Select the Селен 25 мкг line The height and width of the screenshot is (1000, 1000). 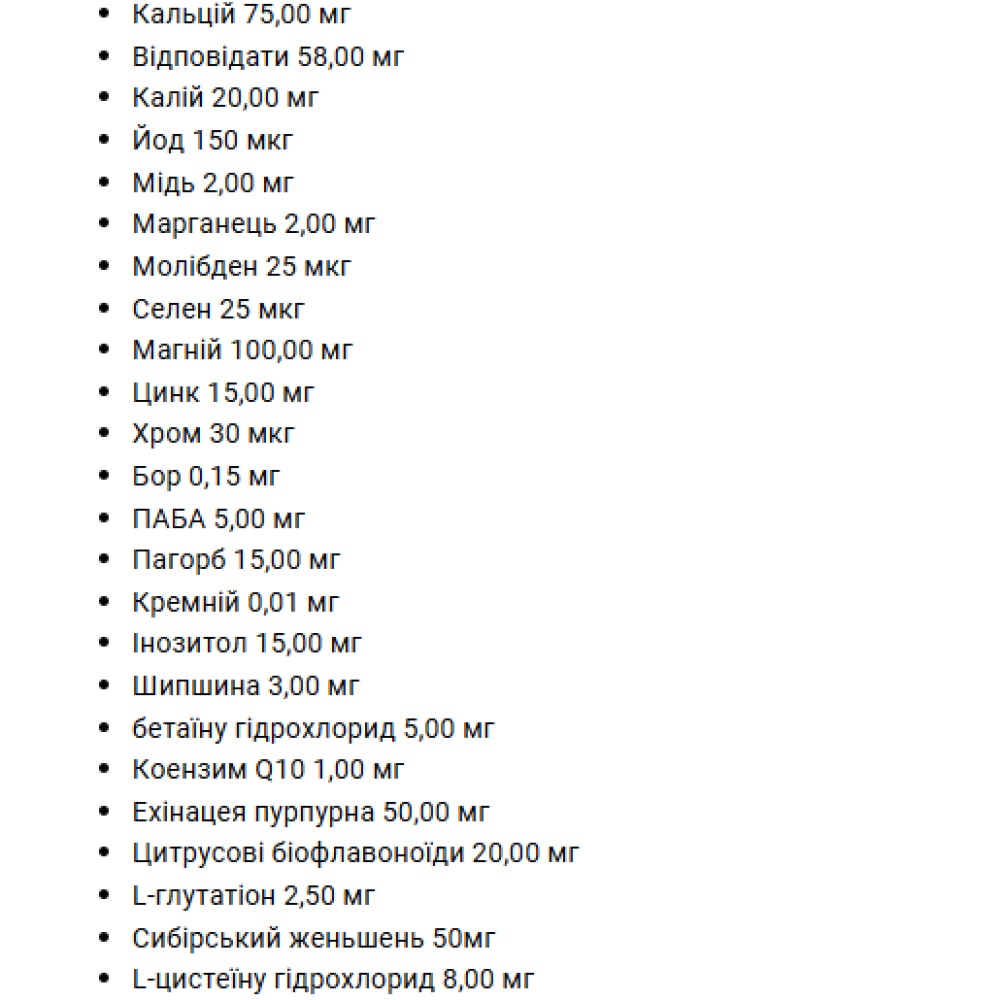218,309
